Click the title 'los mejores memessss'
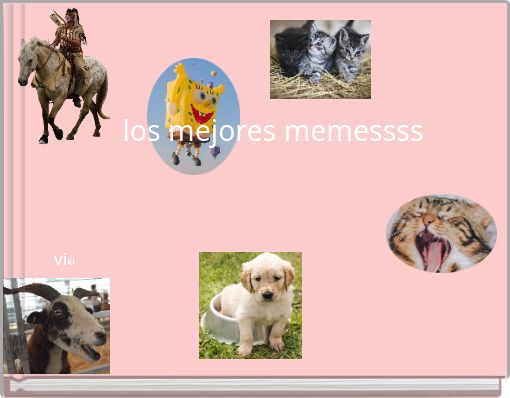This screenshot has width=510, height=398. [273, 131]
